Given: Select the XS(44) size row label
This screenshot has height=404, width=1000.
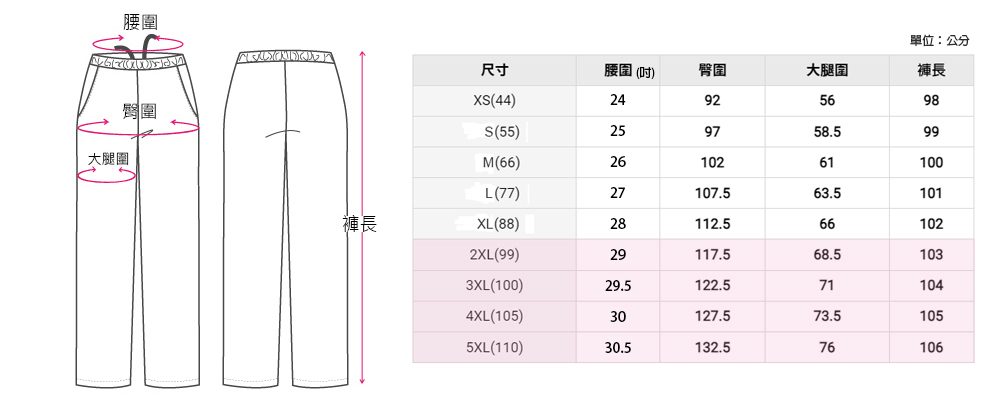Looking at the screenshot, I should click(x=494, y=101).
